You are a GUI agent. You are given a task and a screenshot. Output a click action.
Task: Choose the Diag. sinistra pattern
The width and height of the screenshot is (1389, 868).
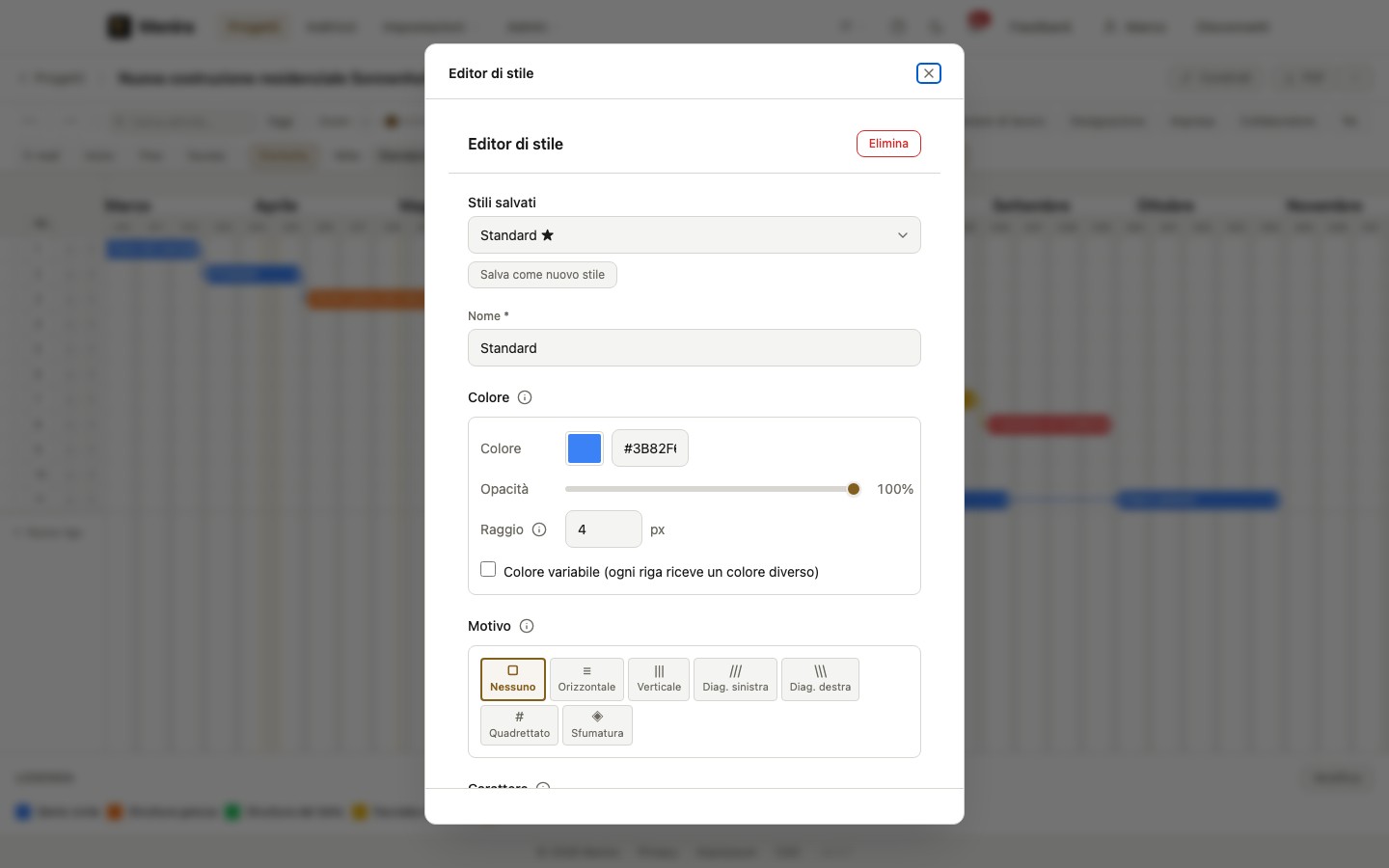tap(735, 679)
